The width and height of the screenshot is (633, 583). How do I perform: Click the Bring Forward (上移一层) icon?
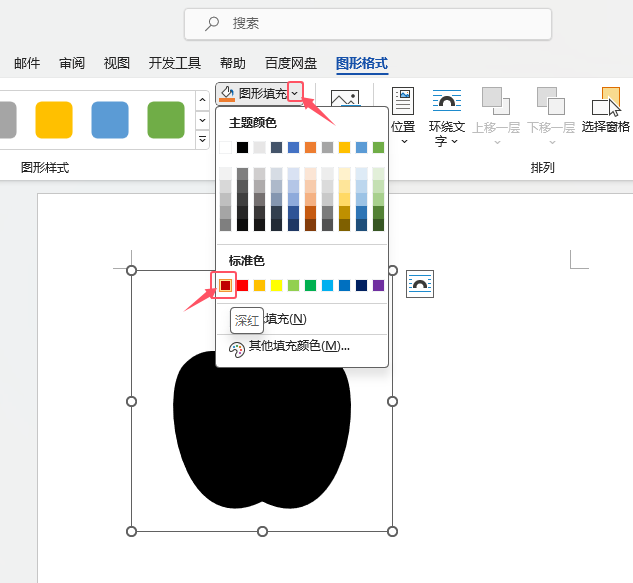[x=496, y=101]
